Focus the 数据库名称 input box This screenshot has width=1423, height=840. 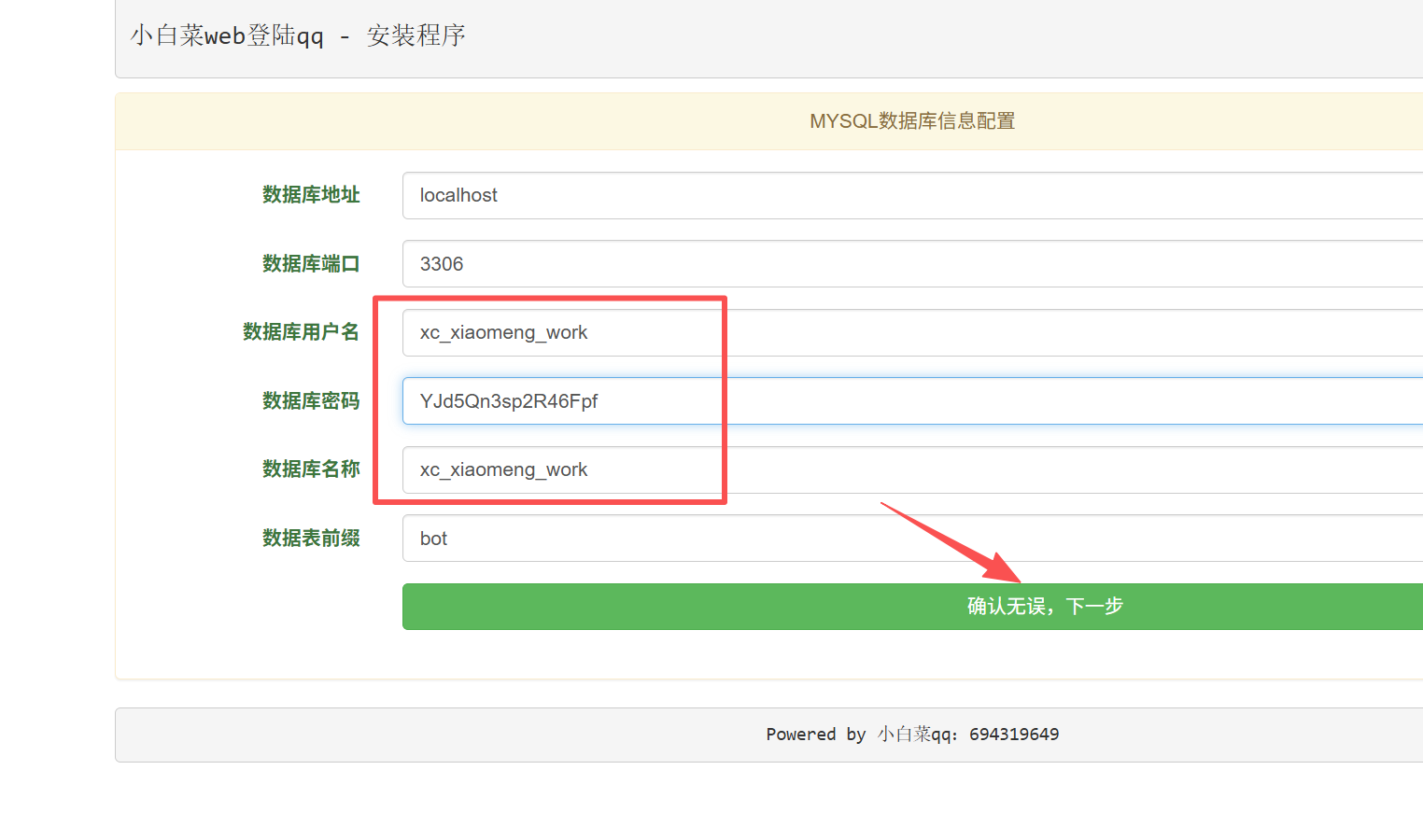910,470
